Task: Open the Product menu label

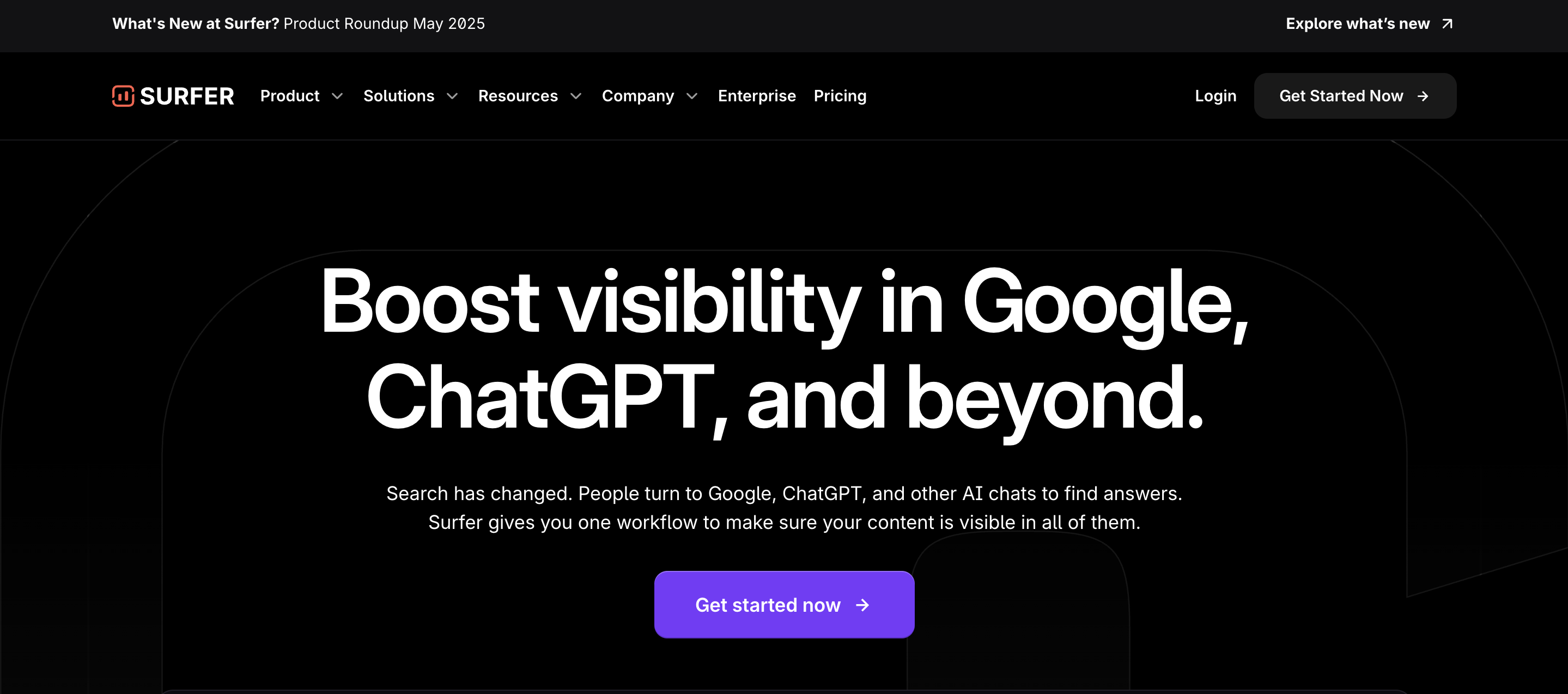Action: click(290, 96)
